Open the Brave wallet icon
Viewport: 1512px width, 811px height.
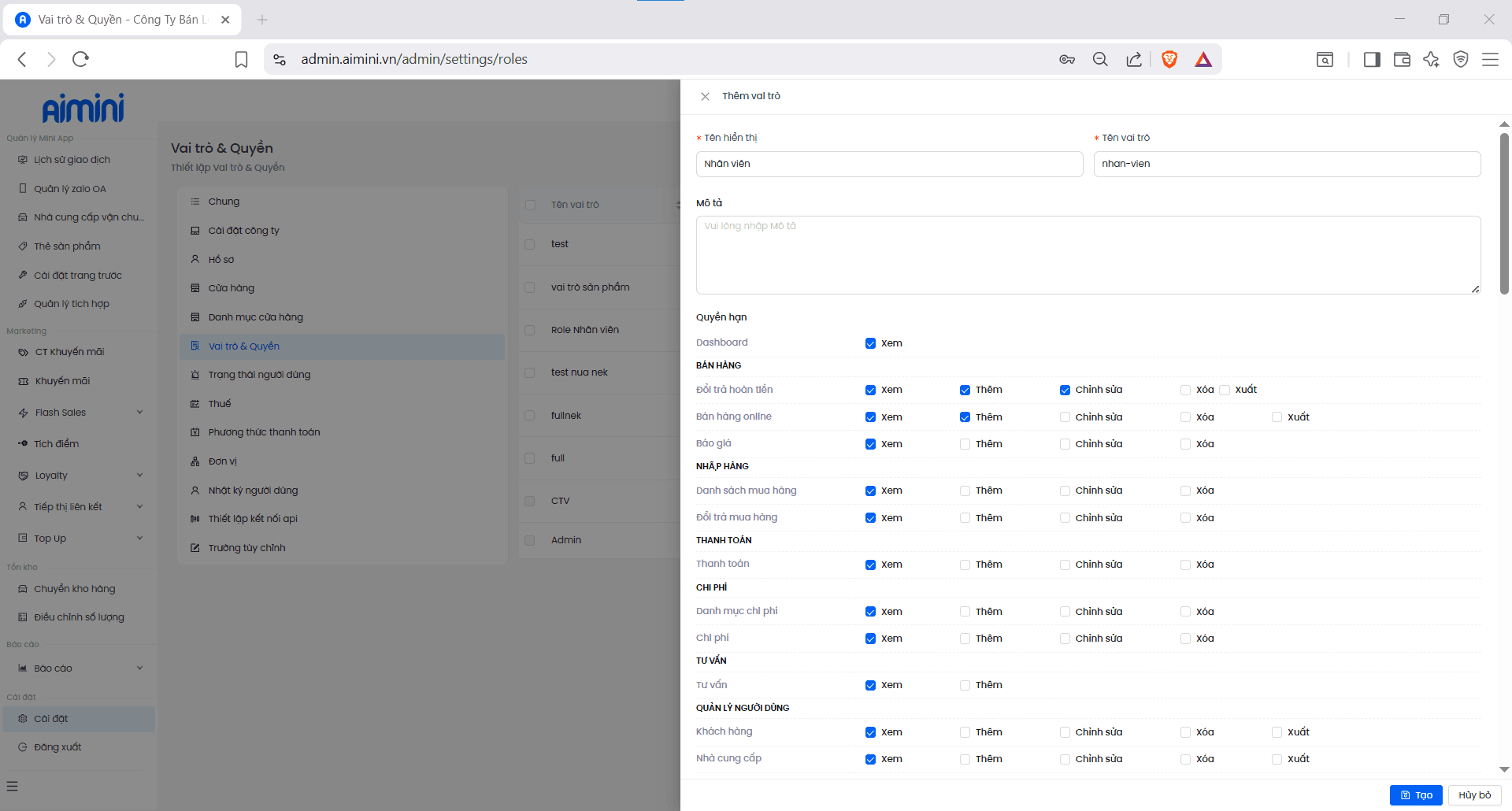point(1402,59)
